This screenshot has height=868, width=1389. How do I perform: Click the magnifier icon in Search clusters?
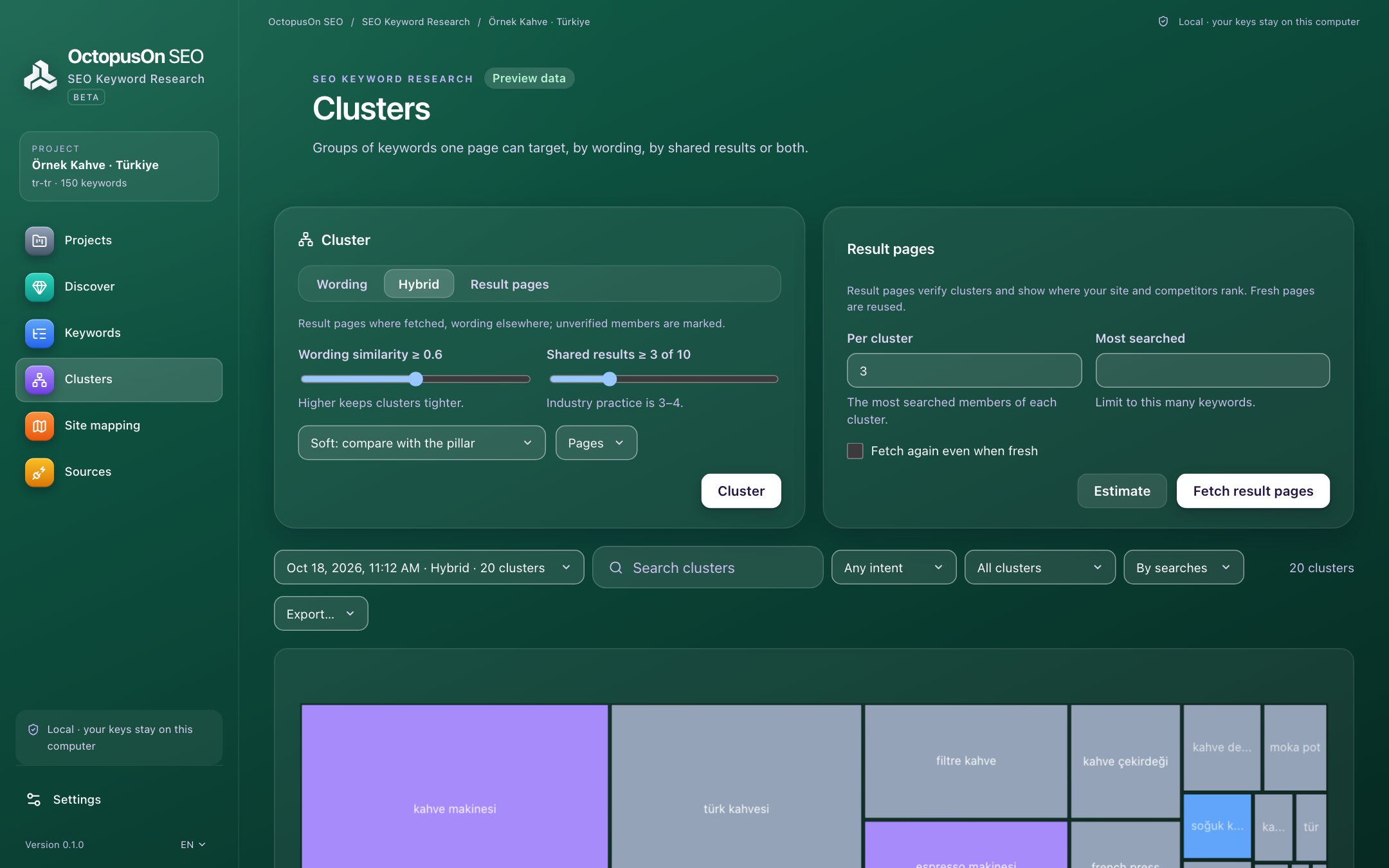[615, 568]
